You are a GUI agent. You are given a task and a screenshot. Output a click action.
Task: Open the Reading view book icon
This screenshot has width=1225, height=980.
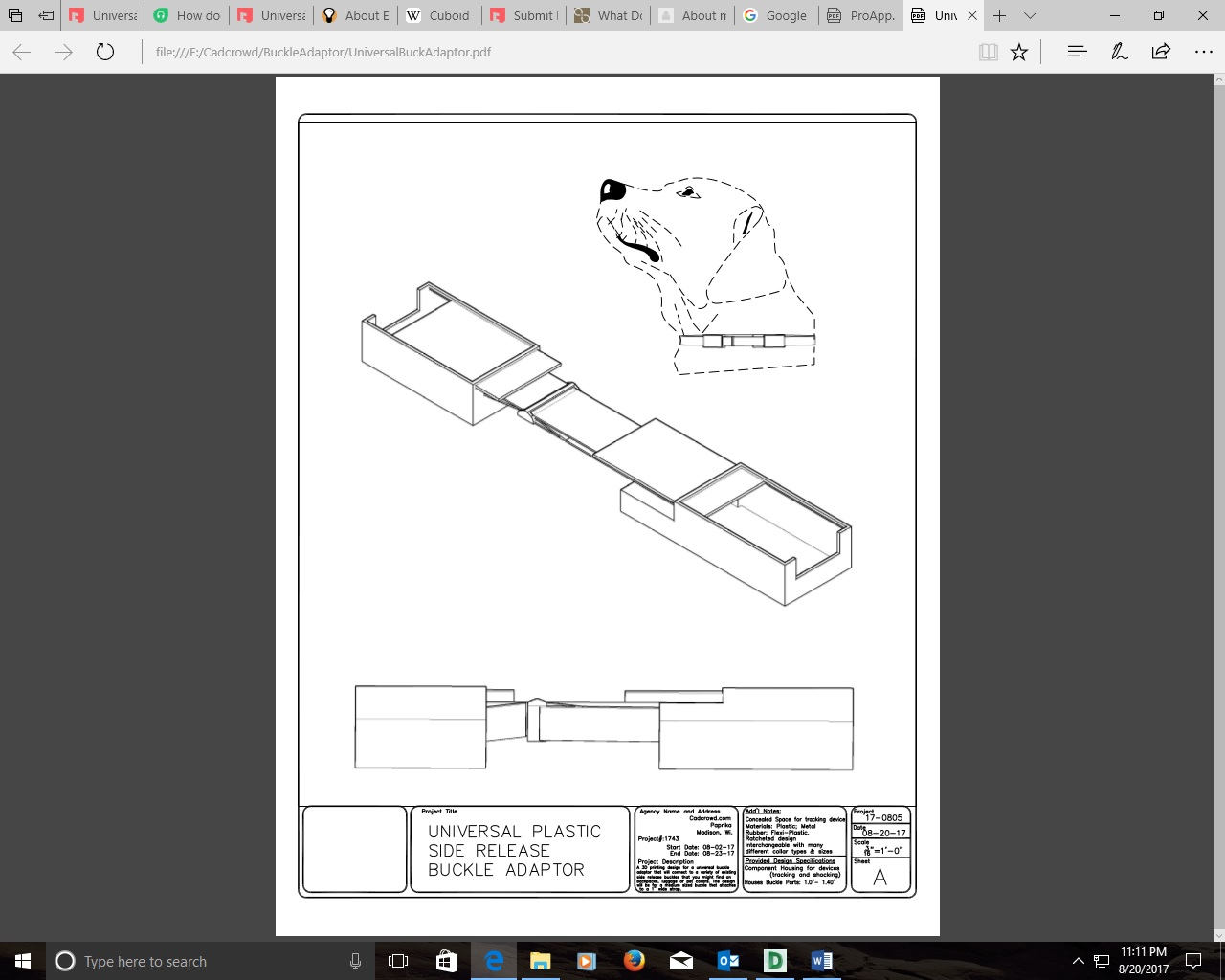989,52
